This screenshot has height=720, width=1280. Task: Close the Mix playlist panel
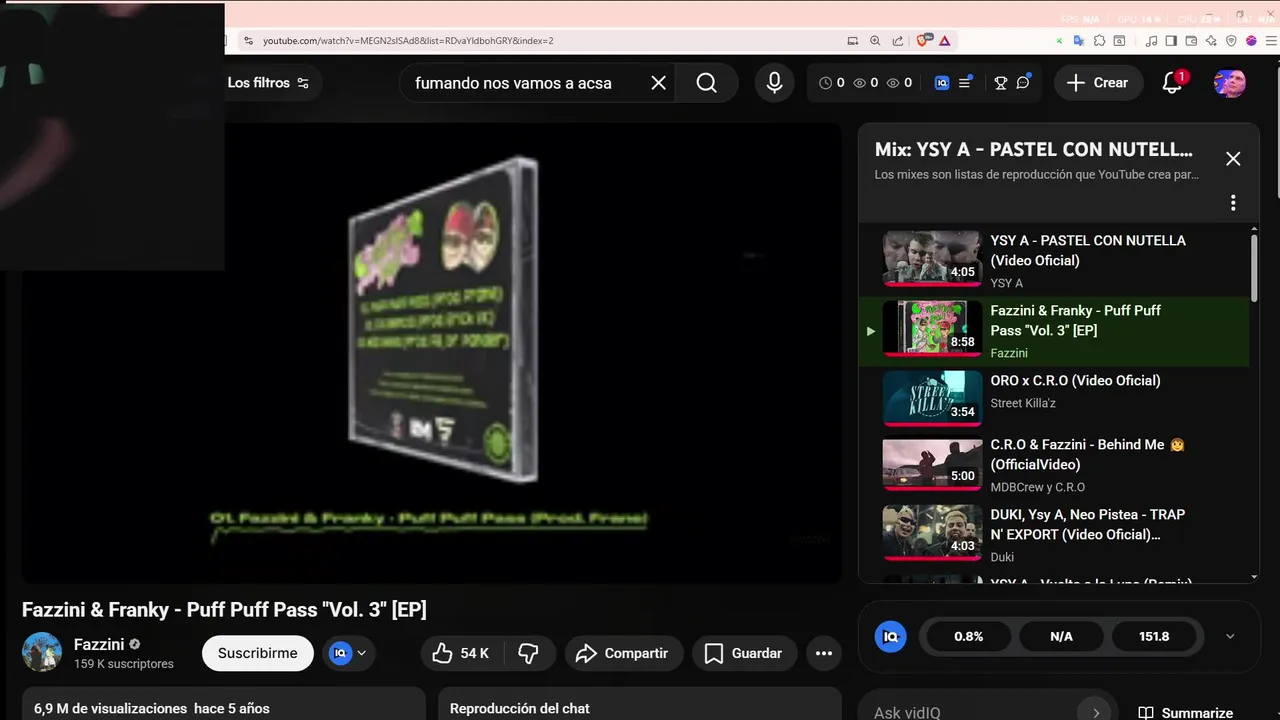(x=1233, y=159)
